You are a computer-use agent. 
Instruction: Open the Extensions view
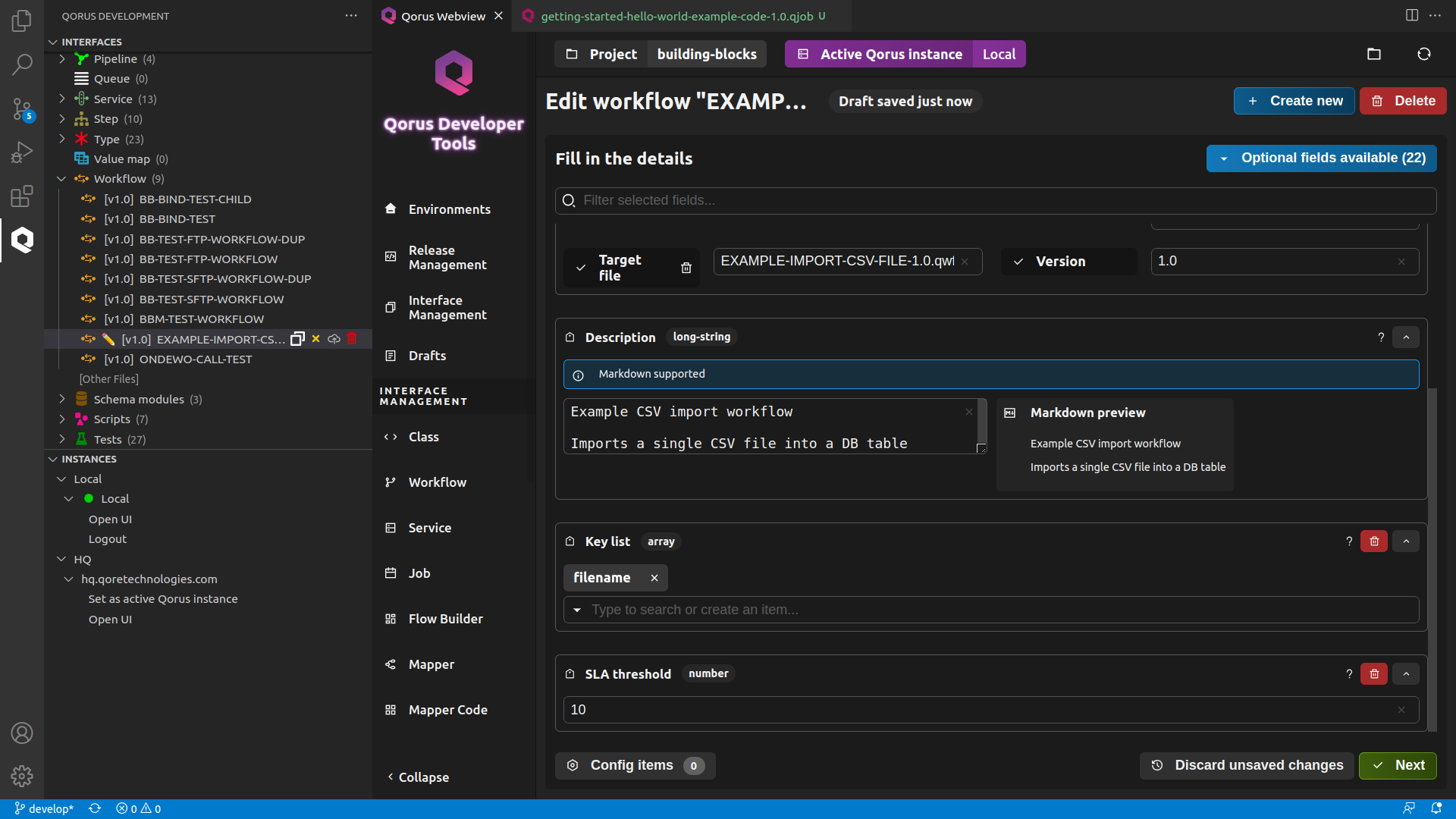(x=22, y=196)
